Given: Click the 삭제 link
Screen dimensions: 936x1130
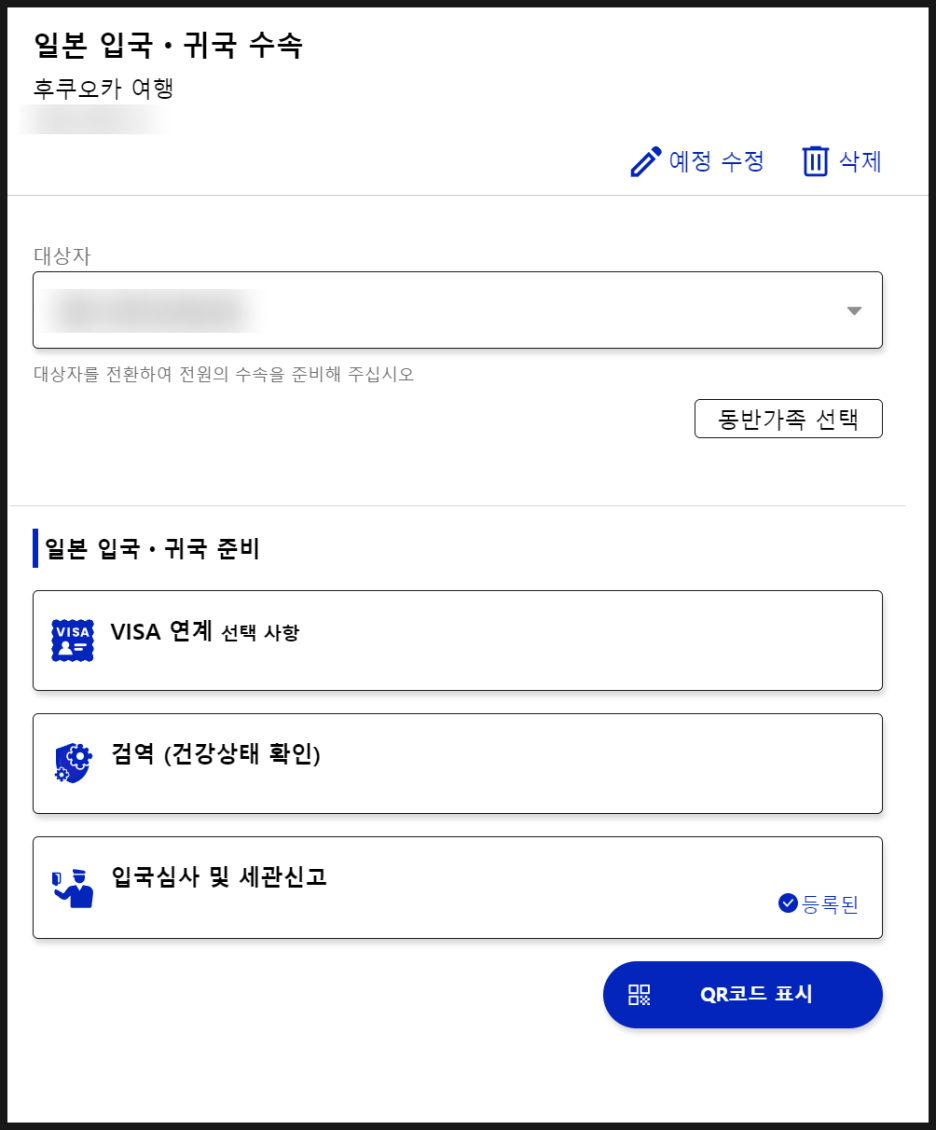Looking at the screenshot, I should point(859,161).
